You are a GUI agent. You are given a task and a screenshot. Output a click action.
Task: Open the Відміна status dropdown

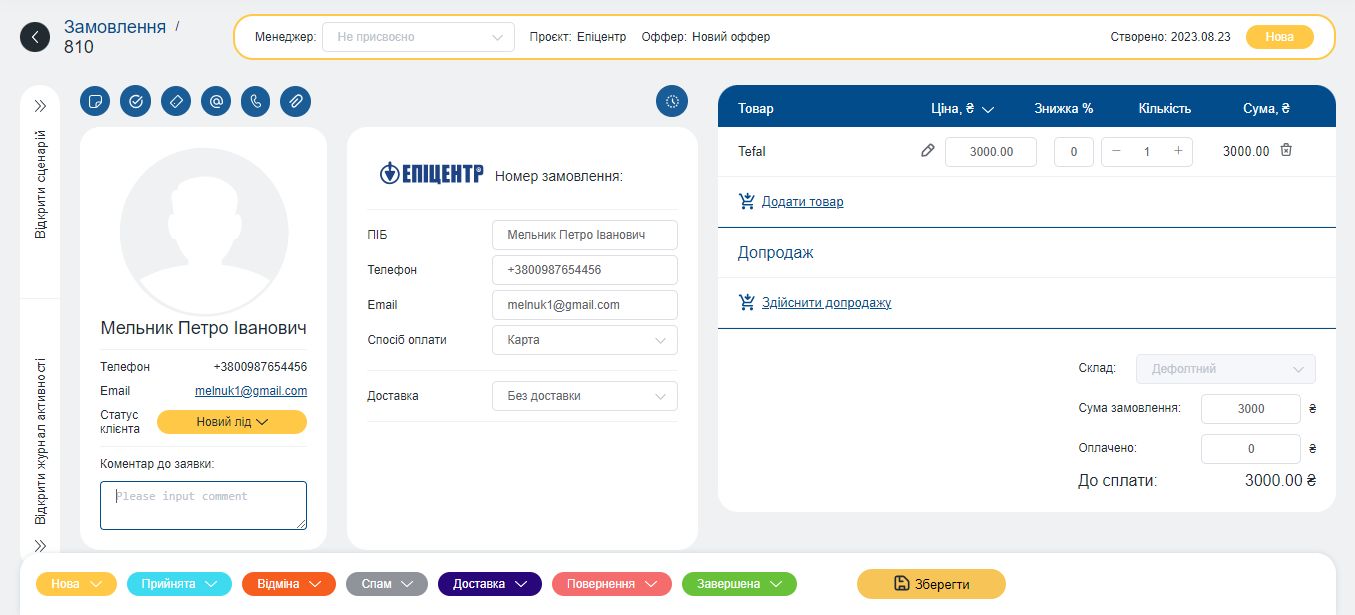pos(288,584)
